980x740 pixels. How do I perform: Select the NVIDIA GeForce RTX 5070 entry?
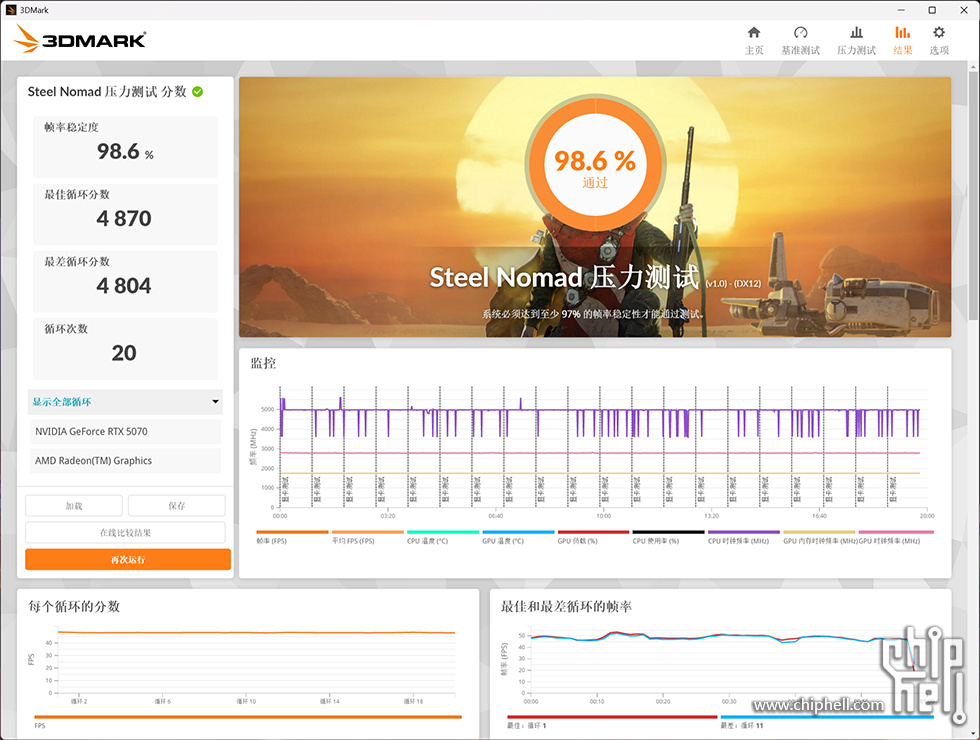tap(125, 432)
